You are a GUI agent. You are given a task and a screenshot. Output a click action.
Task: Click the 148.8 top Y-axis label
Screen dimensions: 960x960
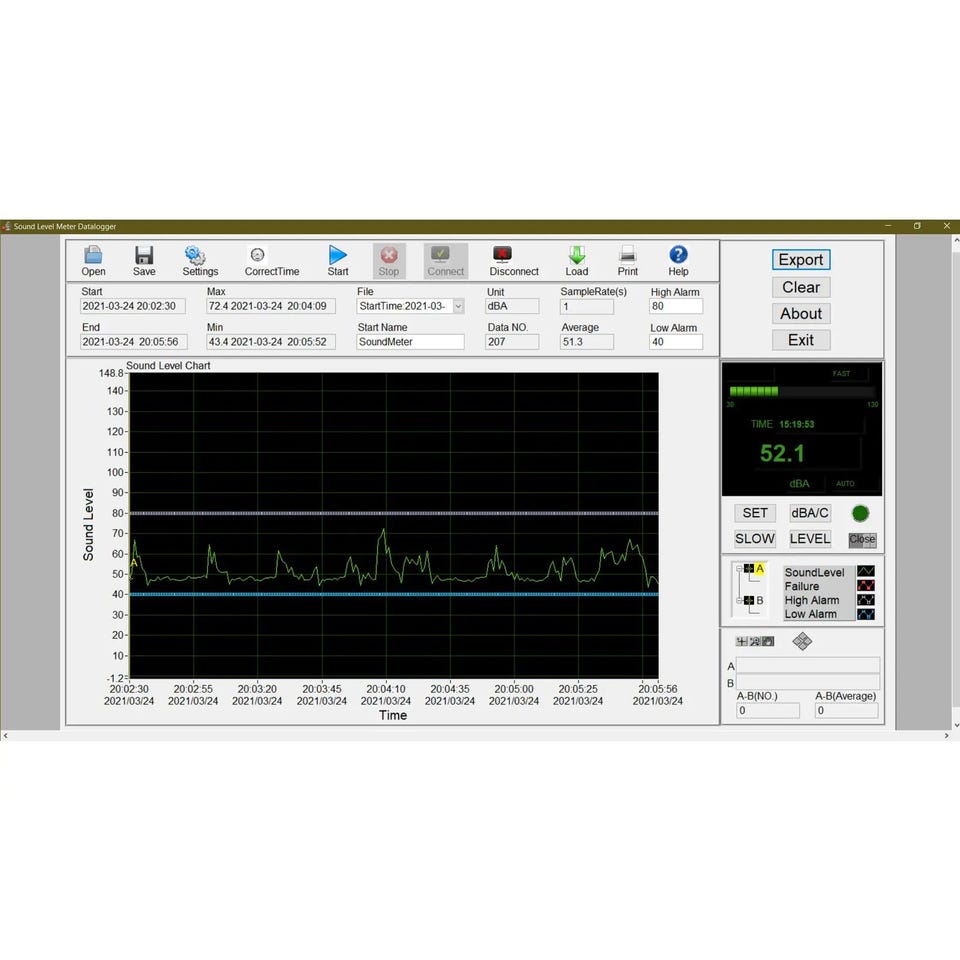pos(111,373)
